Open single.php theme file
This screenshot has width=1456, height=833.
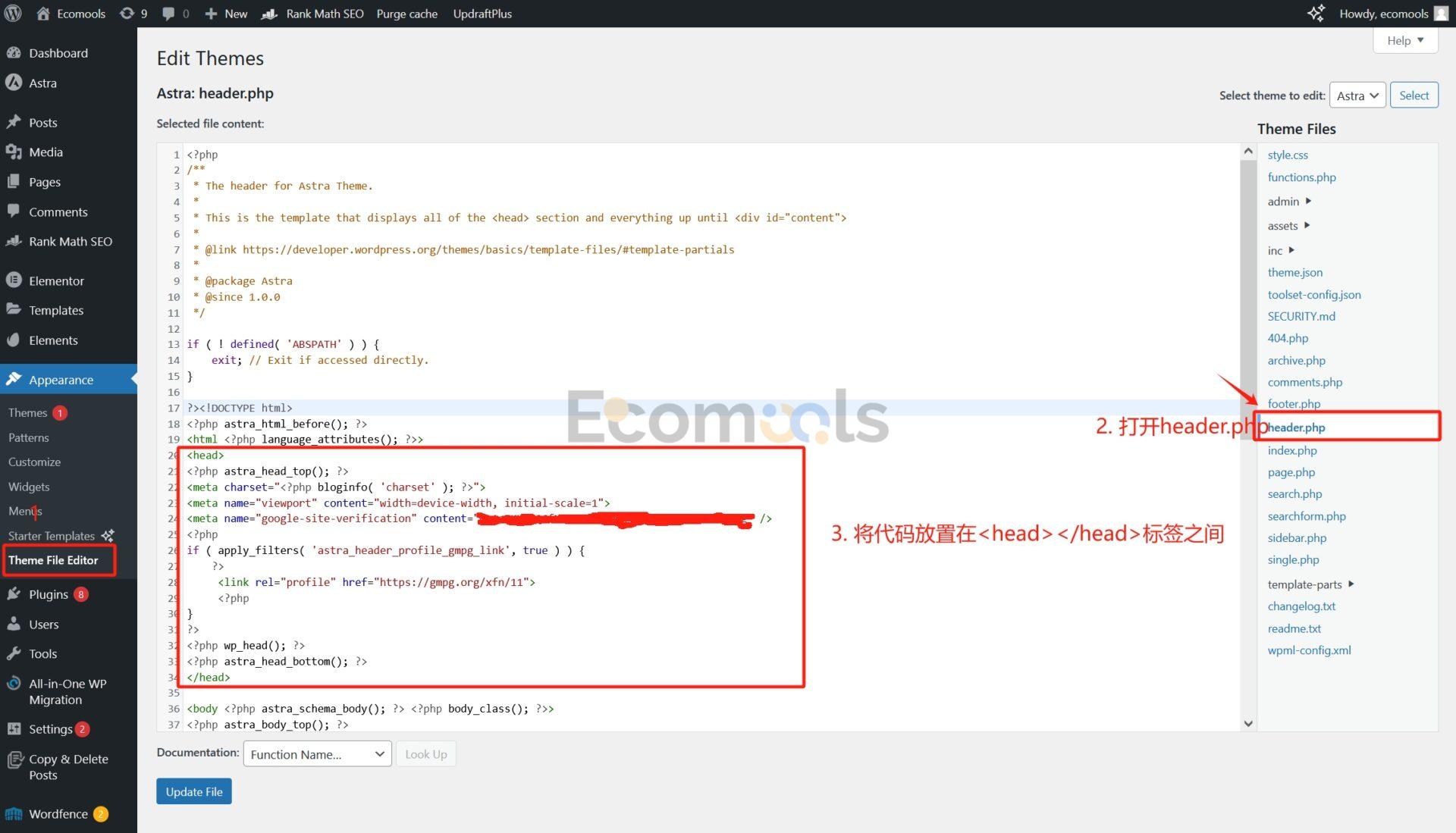pyautogui.click(x=1293, y=559)
